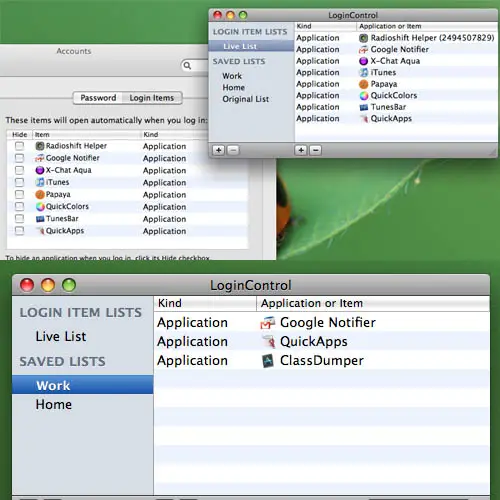Click X-Chat Aqua icon in Accounts list

pyautogui.click(x=40, y=170)
